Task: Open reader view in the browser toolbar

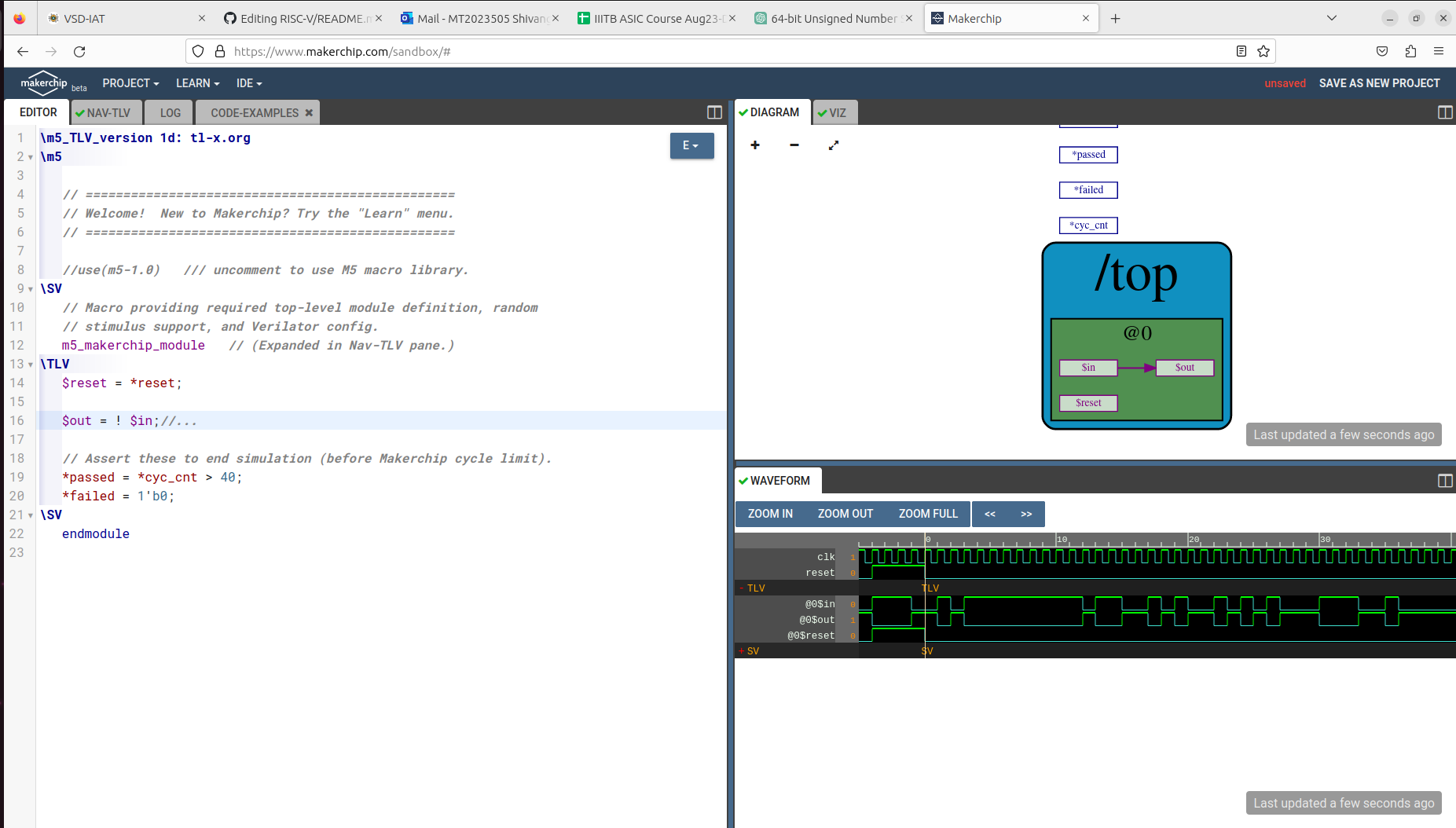Action: click(x=1240, y=51)
